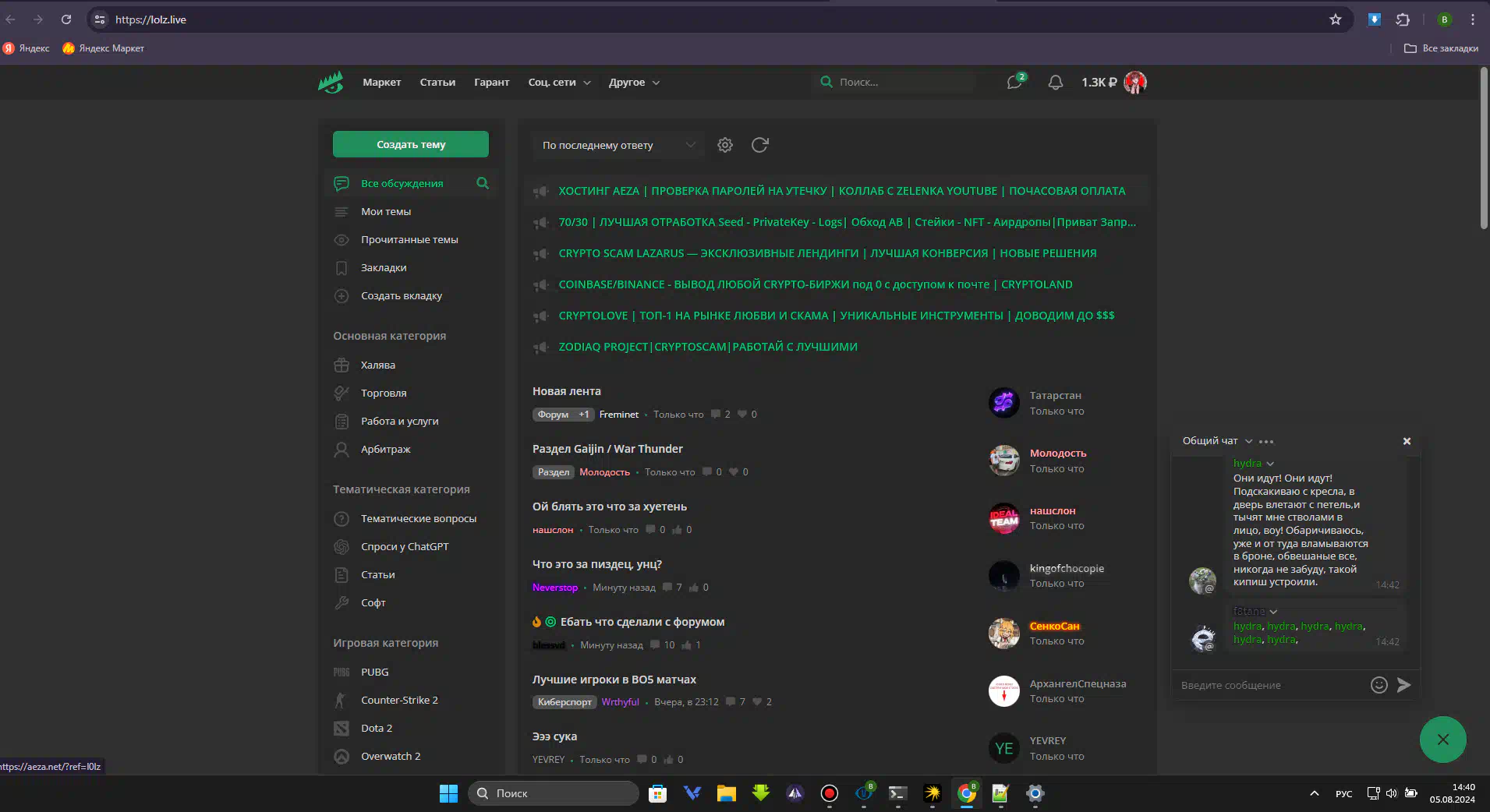This screenshot has height=812, width=1490.
Task: Expand the Соц. сети dropdown menu
Action: (559, 83)
